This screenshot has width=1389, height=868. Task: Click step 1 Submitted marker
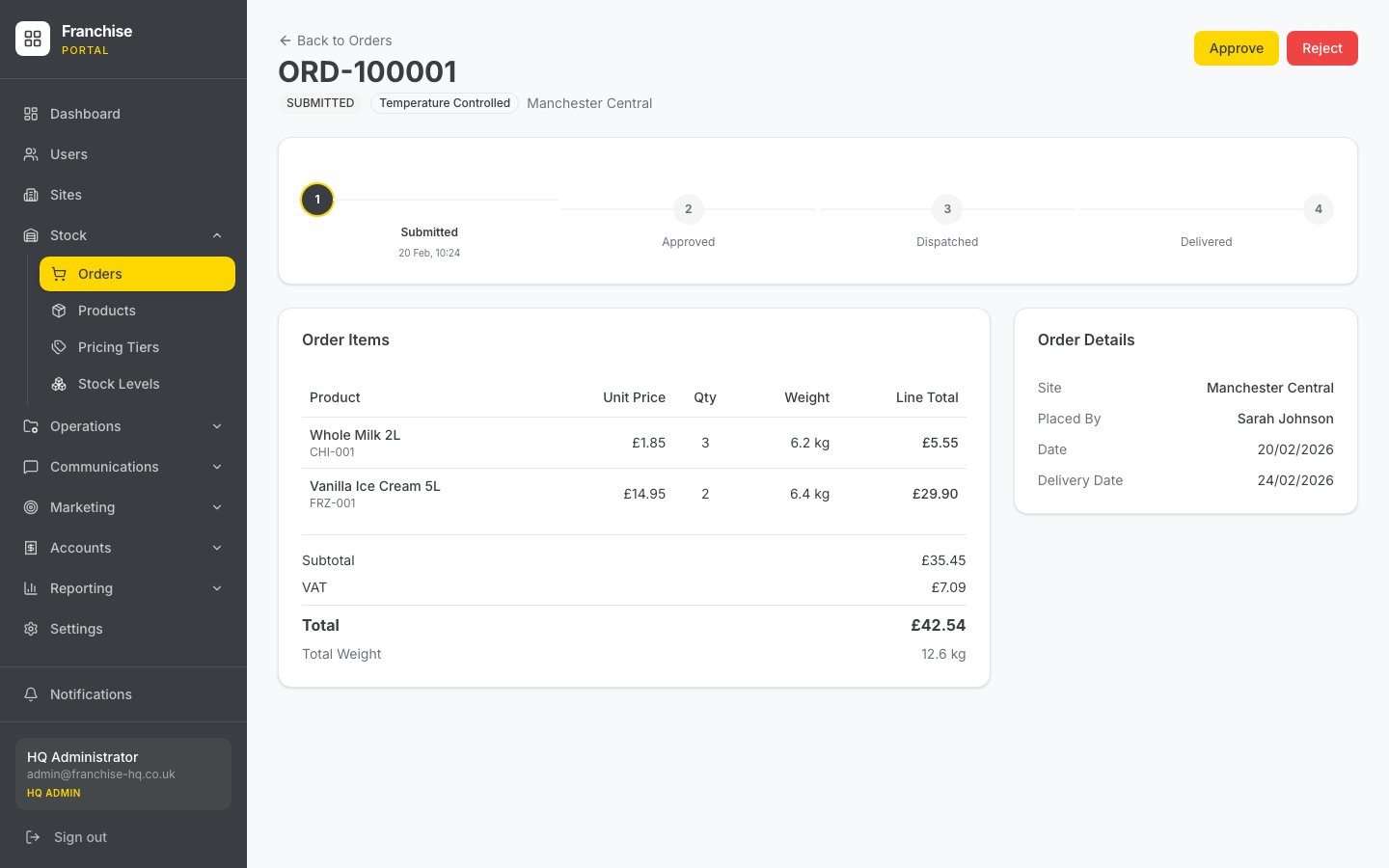click(x=317, y=200)
